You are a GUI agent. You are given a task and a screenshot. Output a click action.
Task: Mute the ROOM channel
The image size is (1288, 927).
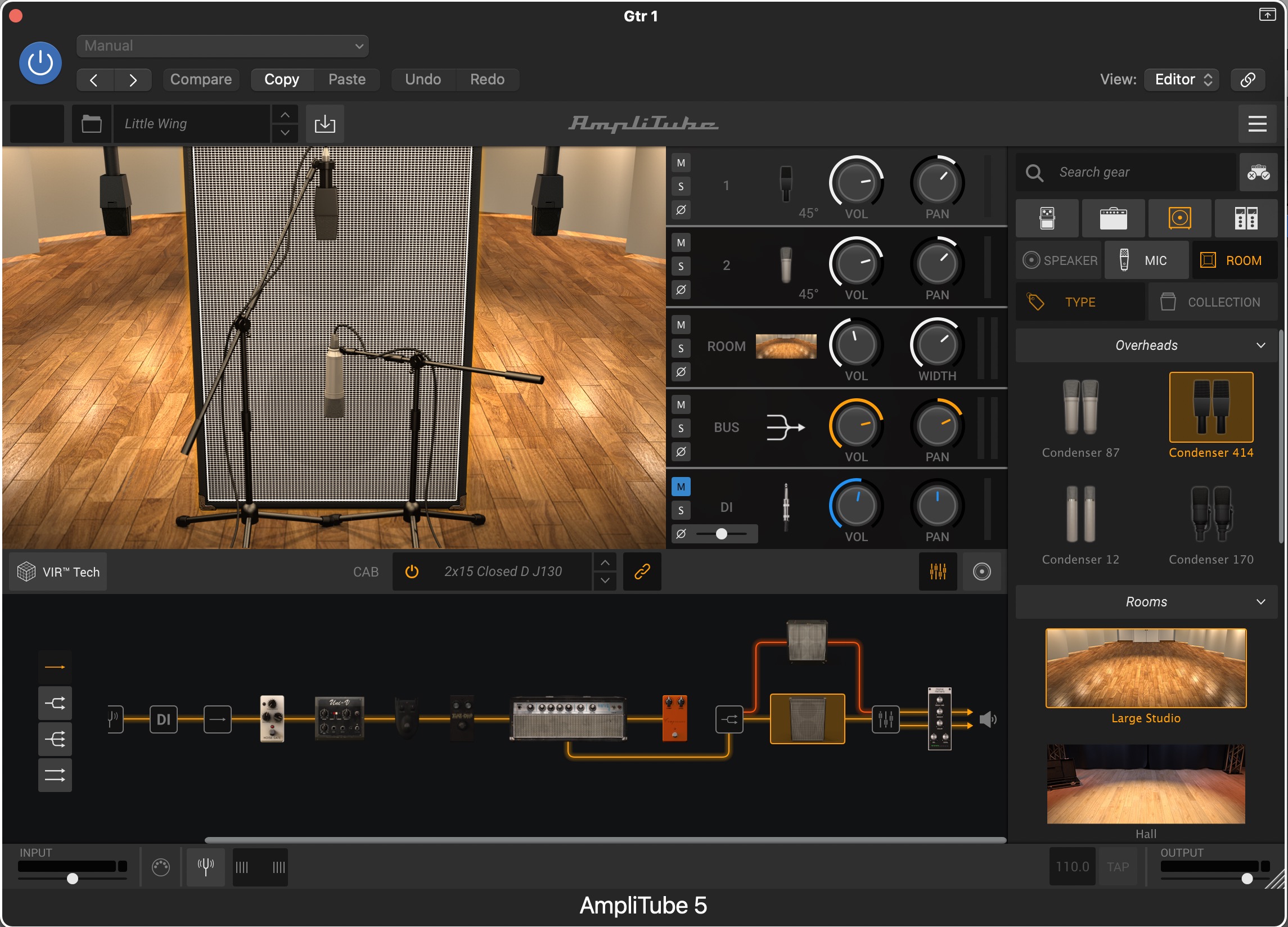pos(681,325)
